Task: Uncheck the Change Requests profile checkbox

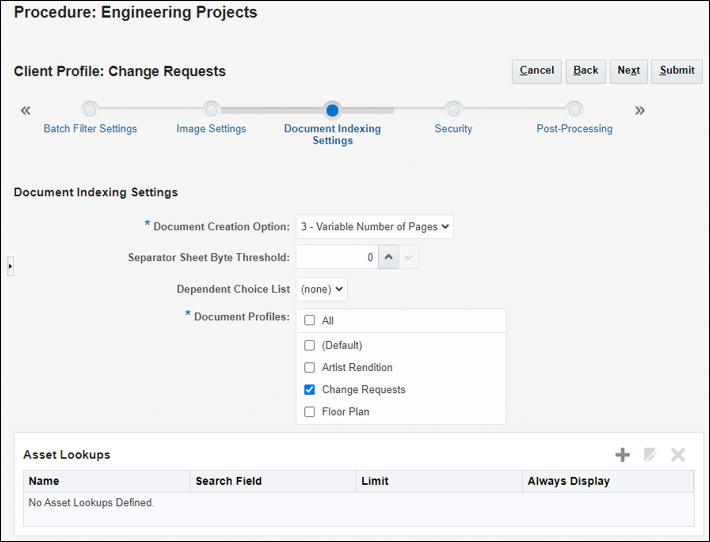Action: pos(310,390)
